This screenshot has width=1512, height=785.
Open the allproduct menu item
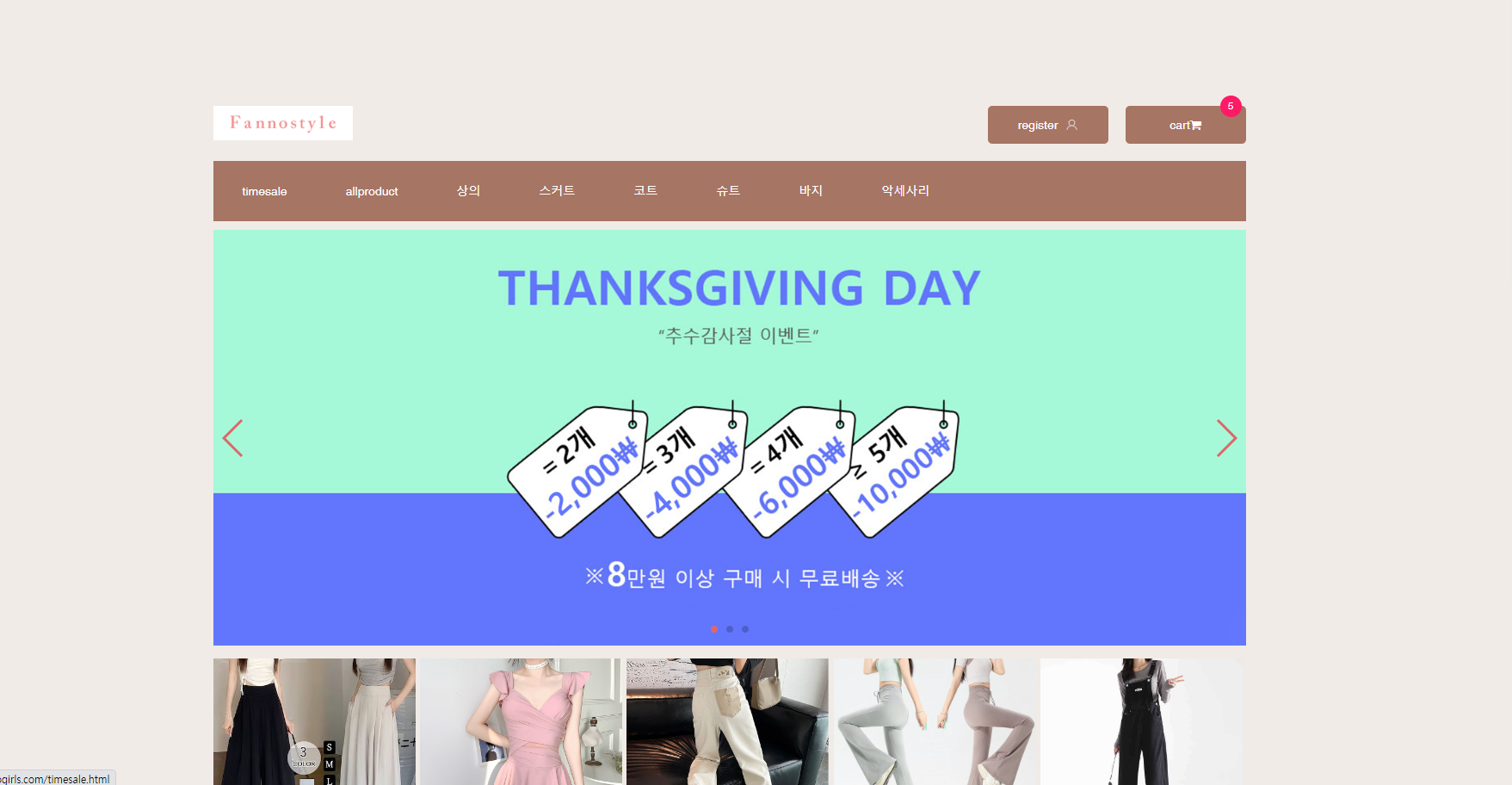coord(372,191)
